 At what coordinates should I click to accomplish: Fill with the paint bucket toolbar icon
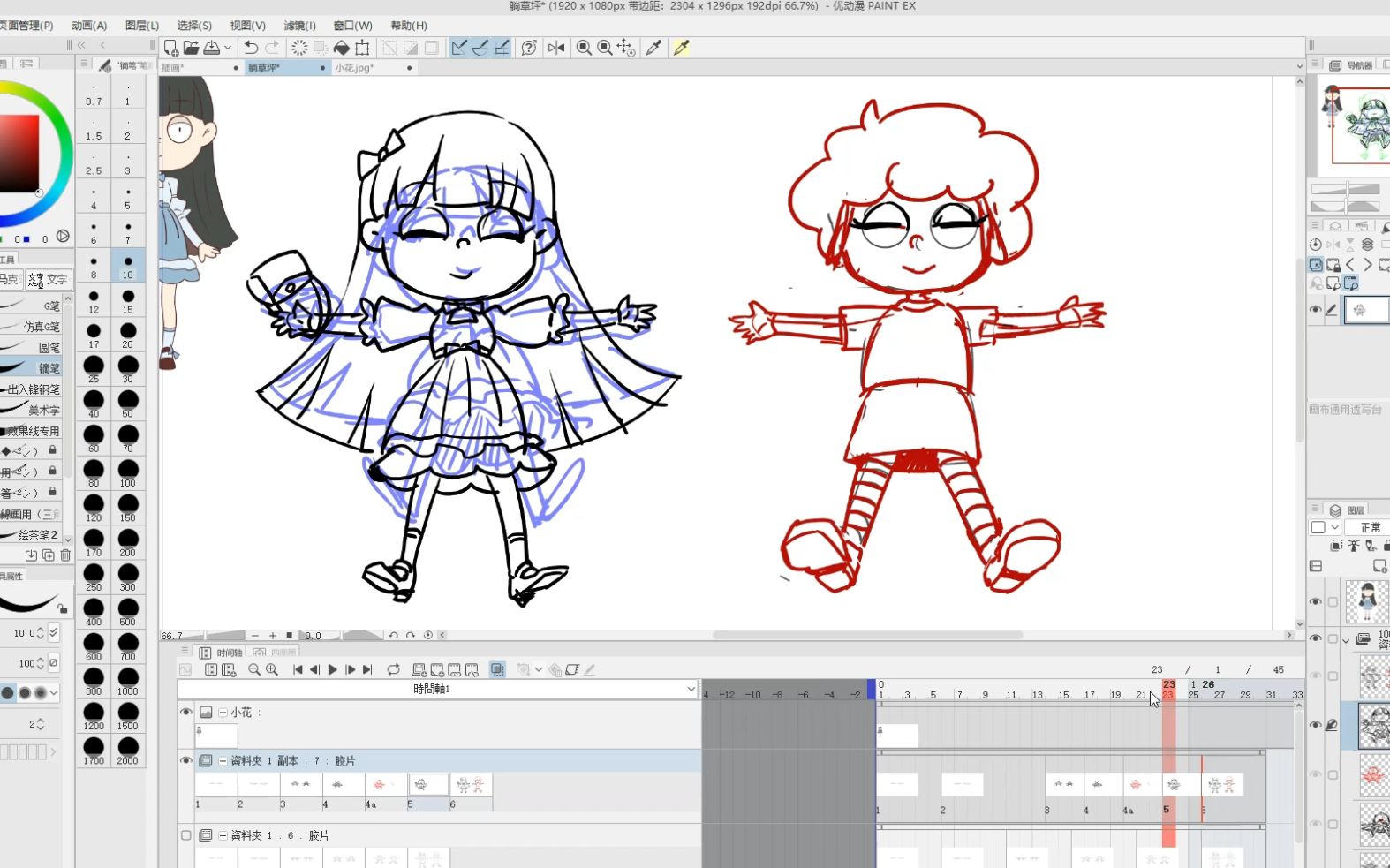342,48
